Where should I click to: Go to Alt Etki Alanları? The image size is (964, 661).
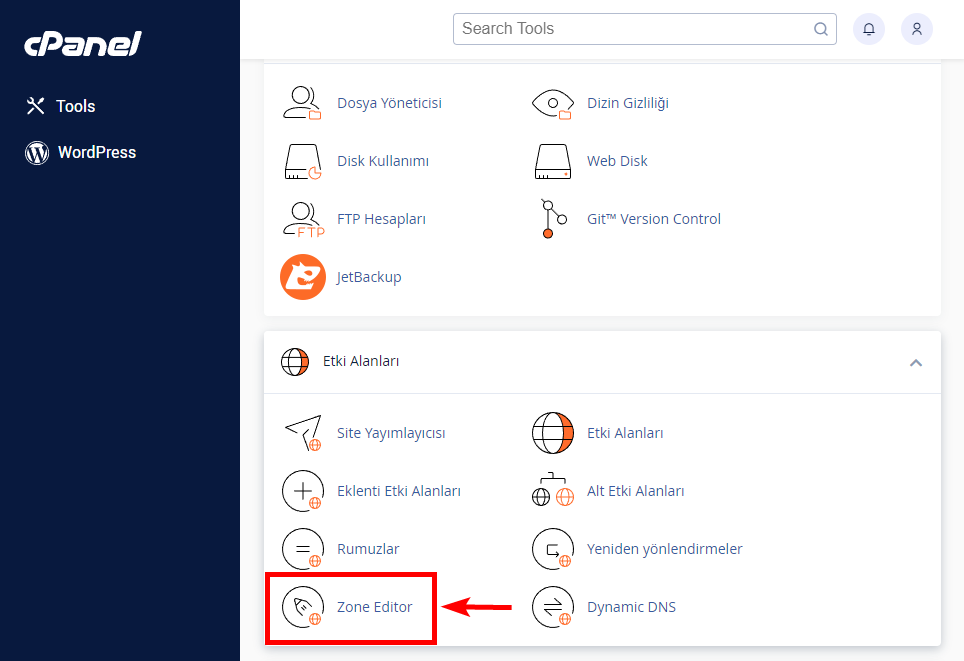coord(635,491)
